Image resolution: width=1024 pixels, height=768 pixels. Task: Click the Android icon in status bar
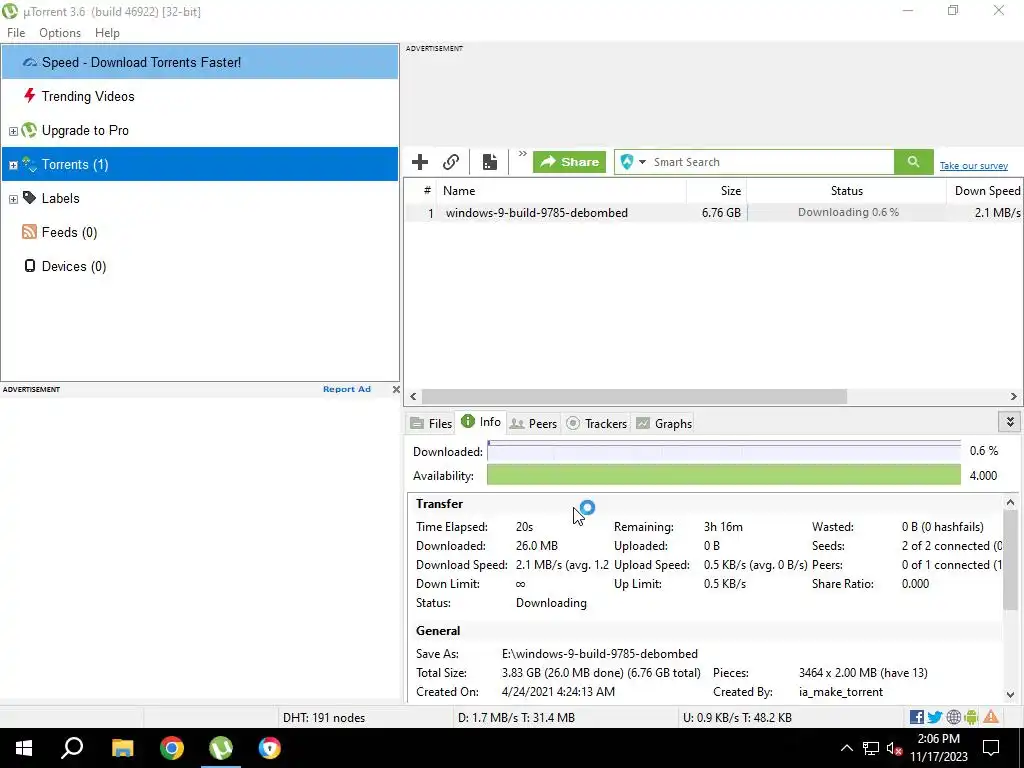(972, 718)
